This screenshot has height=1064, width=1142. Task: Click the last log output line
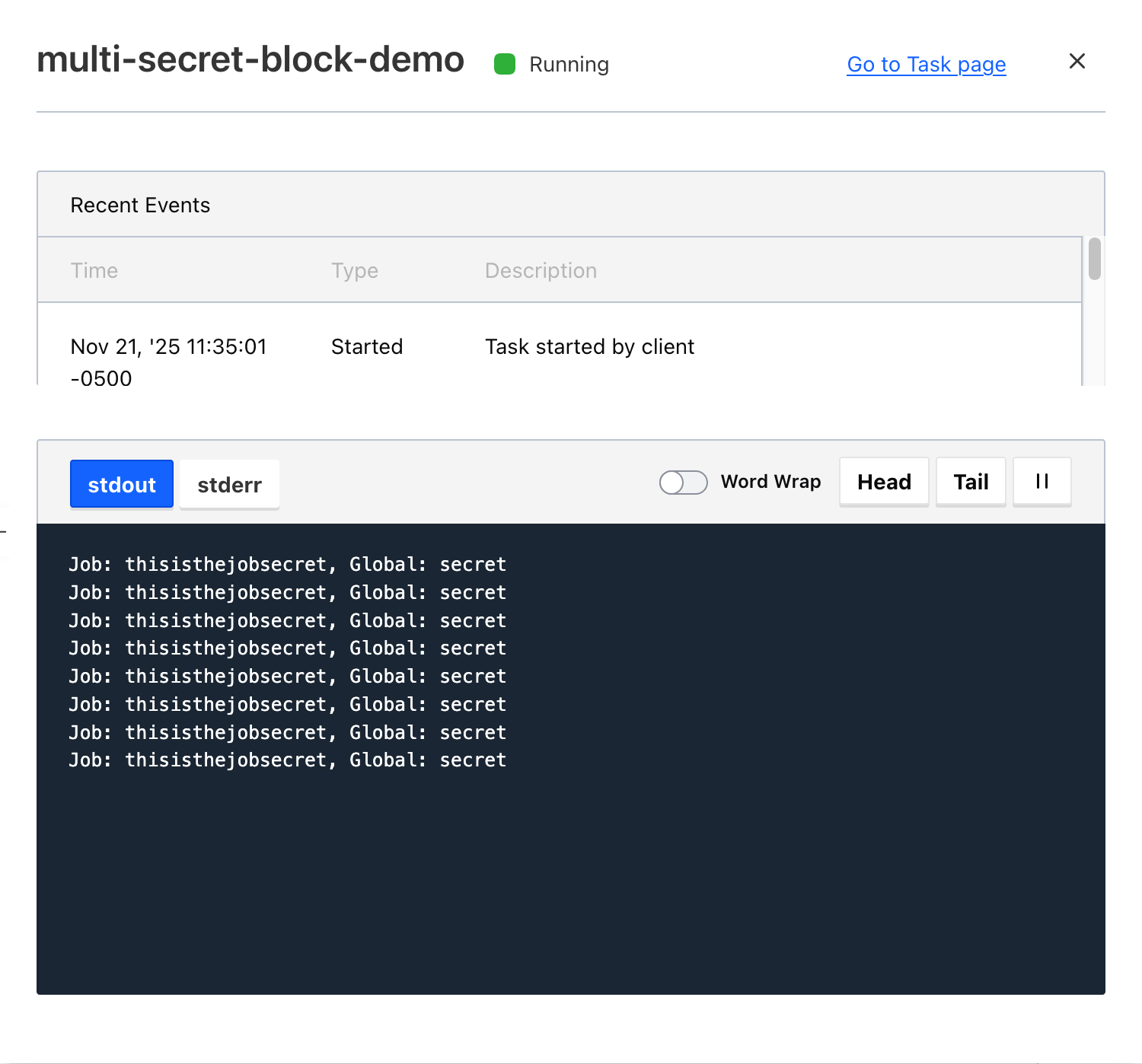287,760
